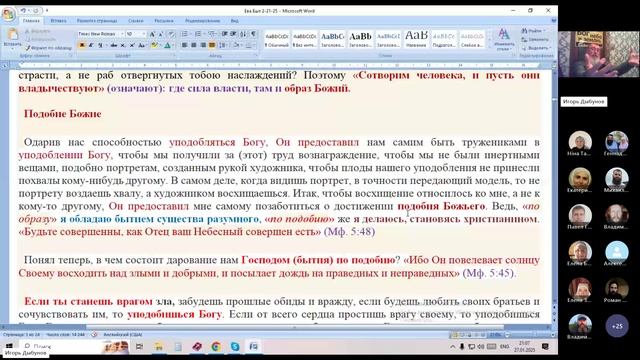Toggle Bold formatting
This screenshot has height=360, width=640.
(x=82, y=45)
